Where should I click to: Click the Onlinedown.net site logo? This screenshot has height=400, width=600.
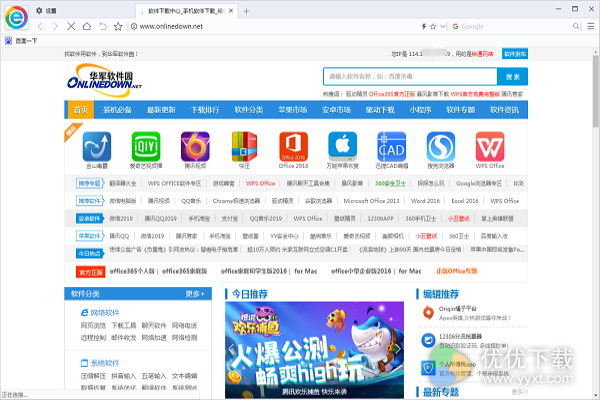click(x=104, y=81)
